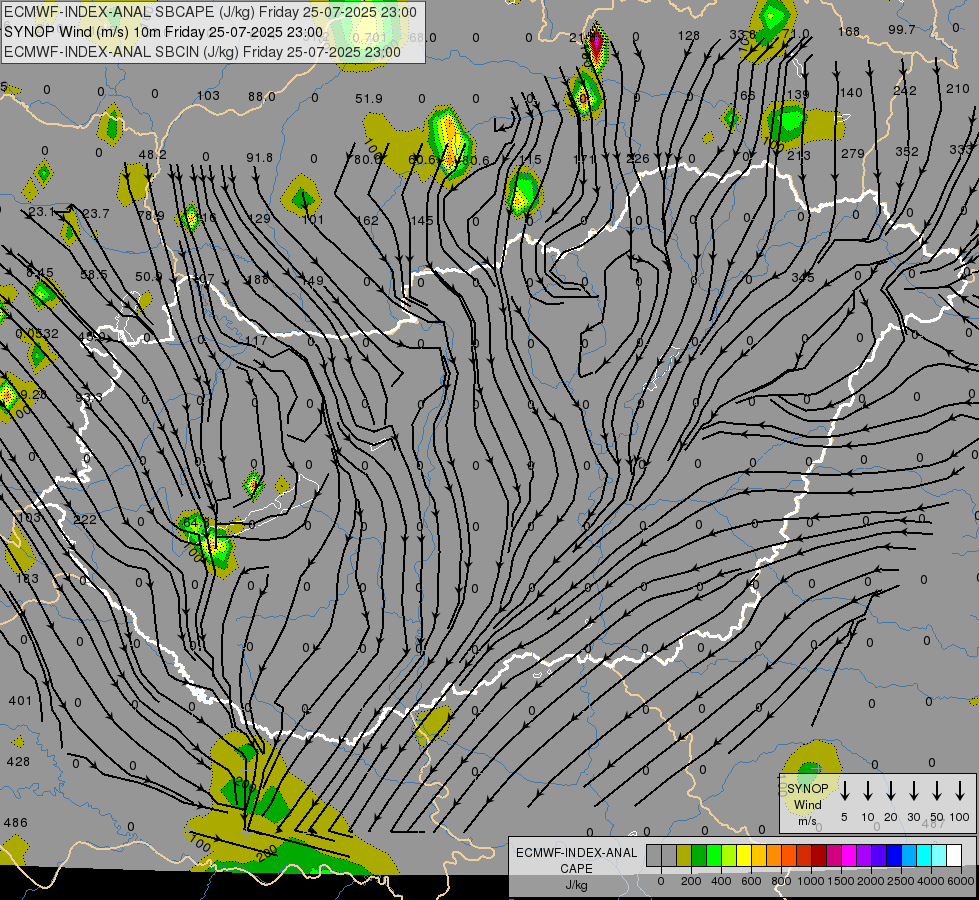This screenshot has height=900, width=979.
Task: Click the 23.7 value on the map
Action: pyautogui.click(x=96, y=214)
